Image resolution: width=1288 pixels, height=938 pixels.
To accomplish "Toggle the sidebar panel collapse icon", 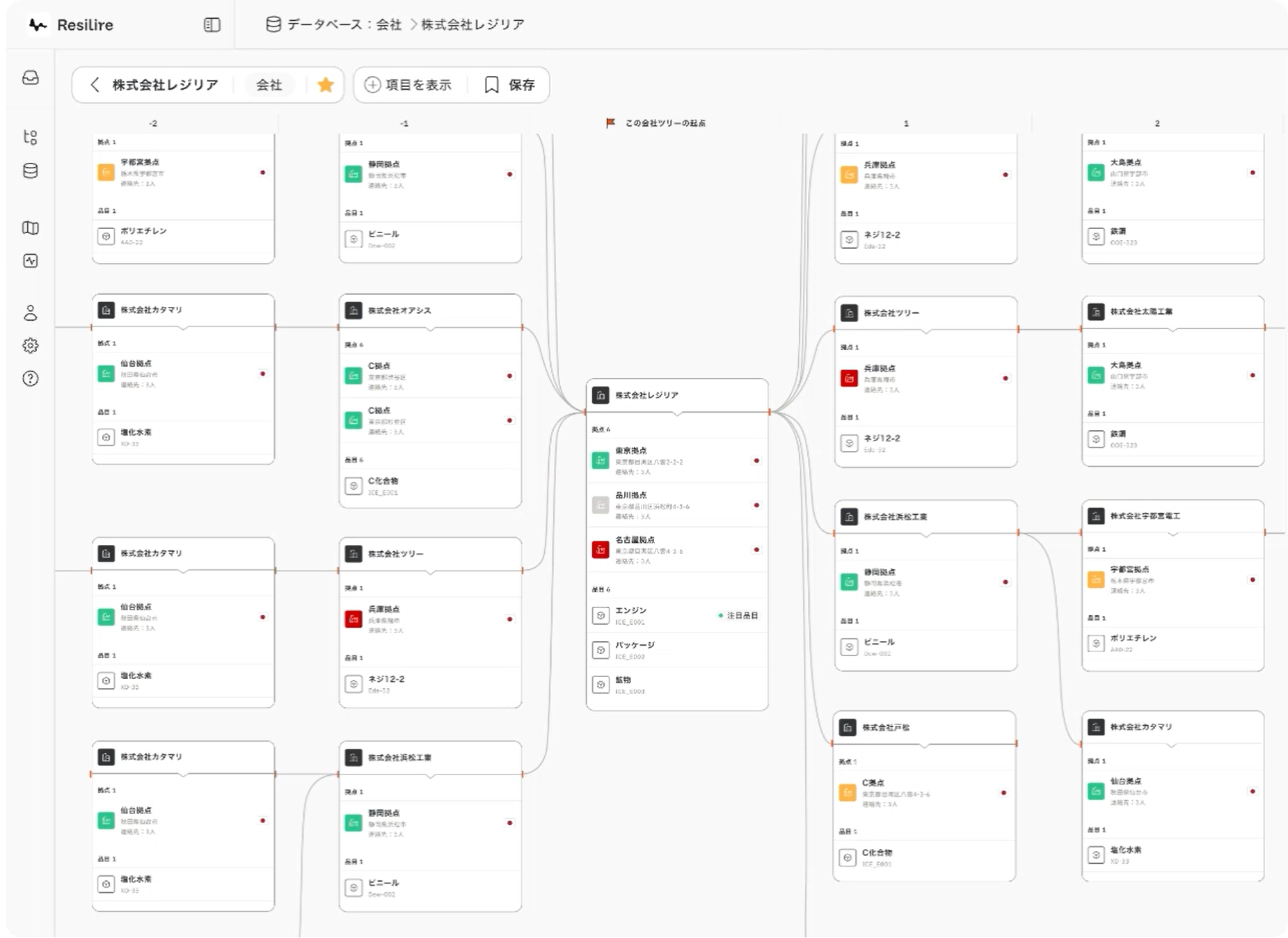I will click(212, 25).
